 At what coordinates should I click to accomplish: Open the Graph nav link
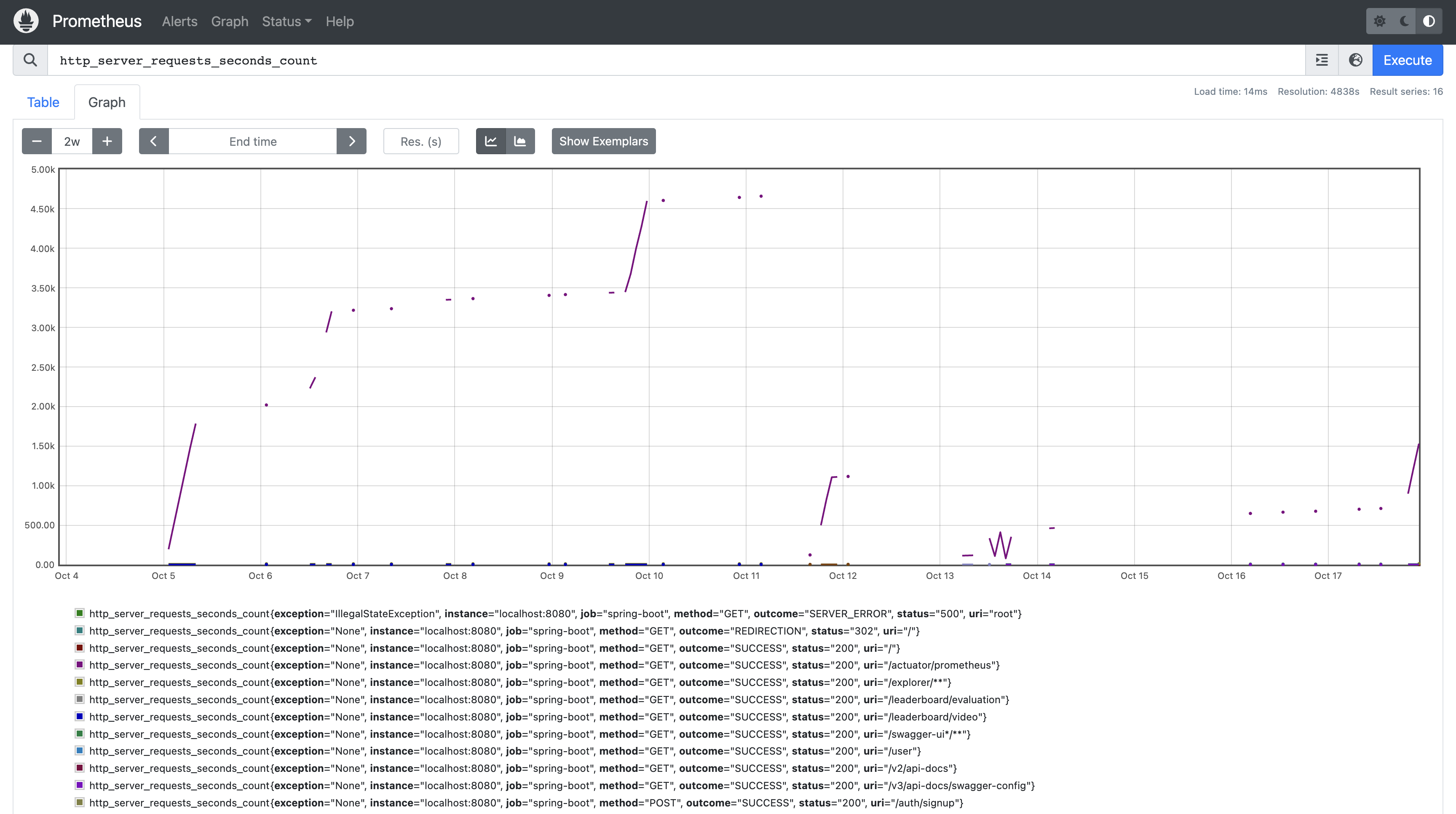(x=230, y=21)
